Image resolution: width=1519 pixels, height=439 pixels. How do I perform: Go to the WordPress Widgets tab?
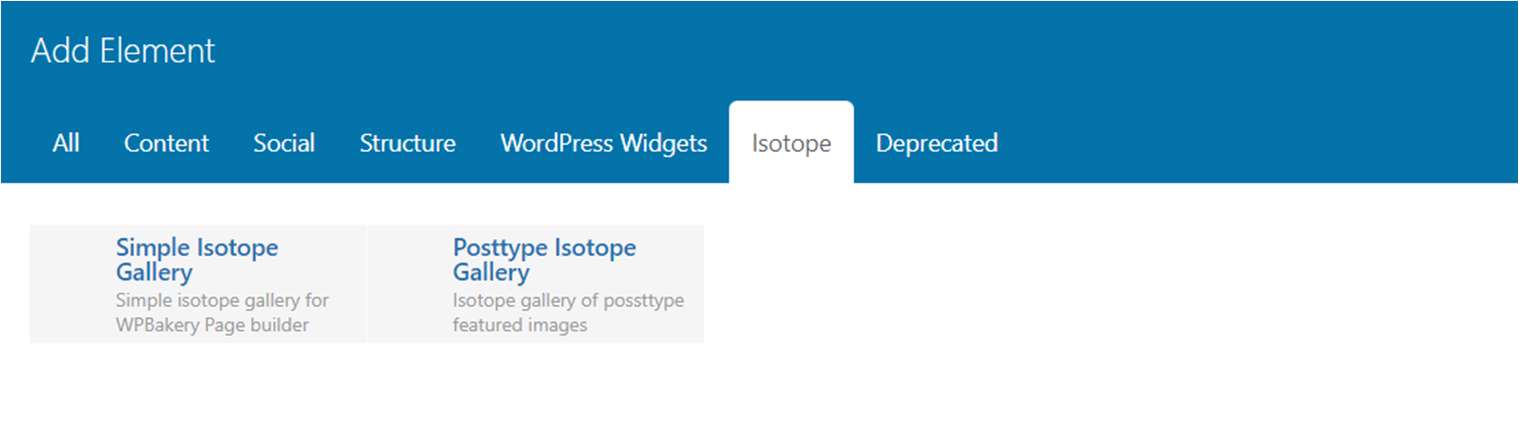[x=603, y=143]
